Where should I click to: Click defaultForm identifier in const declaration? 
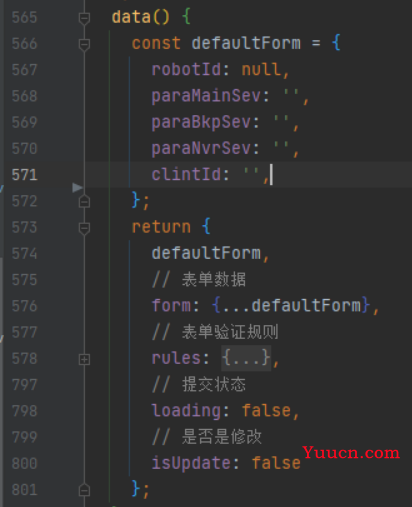pos(246,43)
